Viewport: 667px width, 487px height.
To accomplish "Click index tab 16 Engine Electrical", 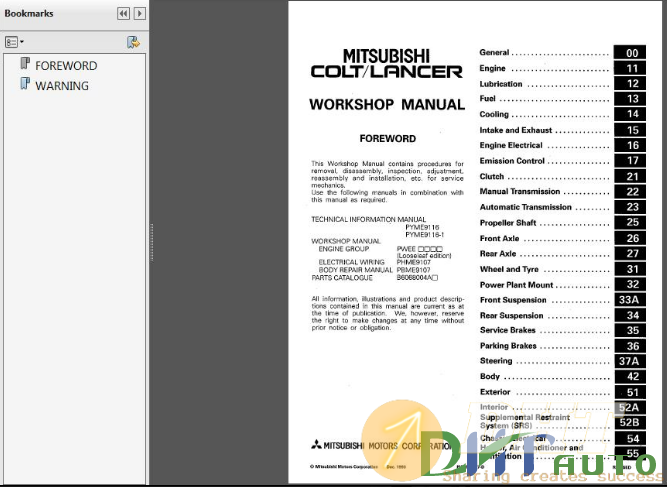I will pos(630,145).
